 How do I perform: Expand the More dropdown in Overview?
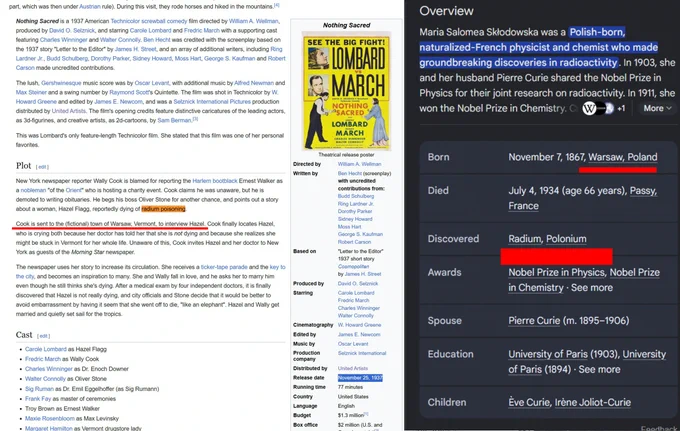(x=657, y=108)
